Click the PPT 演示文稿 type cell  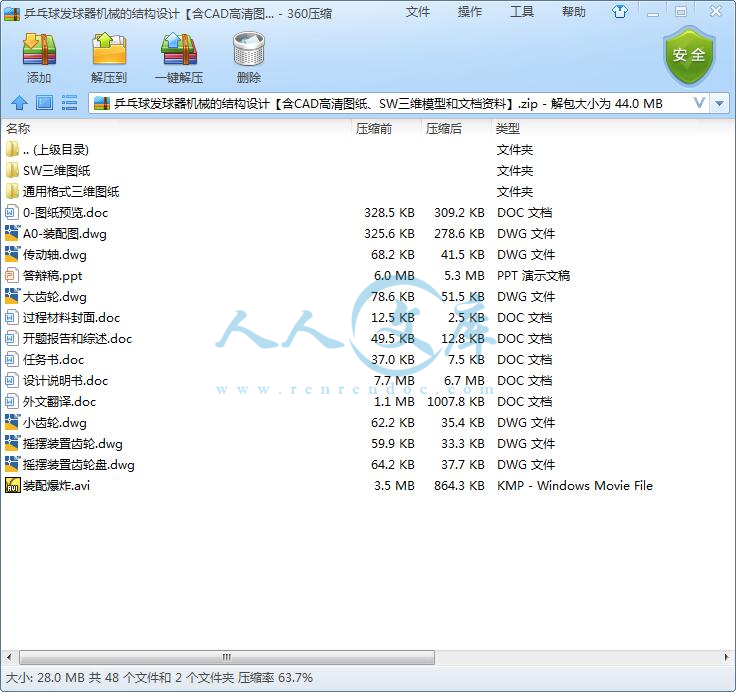click(533, 276)
